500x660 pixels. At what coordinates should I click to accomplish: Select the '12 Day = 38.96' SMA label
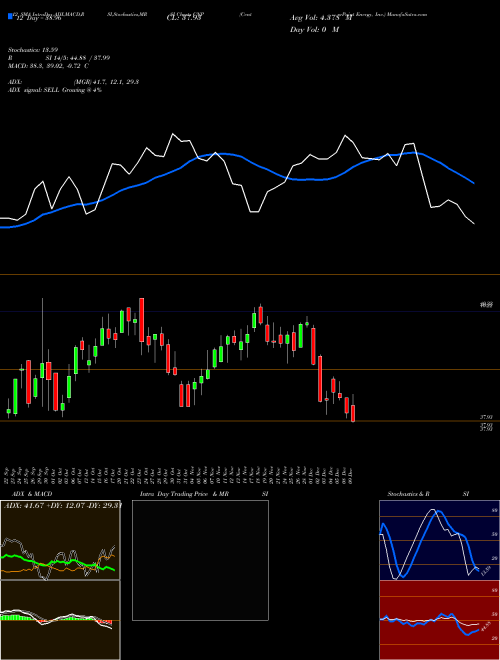click(39, 19)
